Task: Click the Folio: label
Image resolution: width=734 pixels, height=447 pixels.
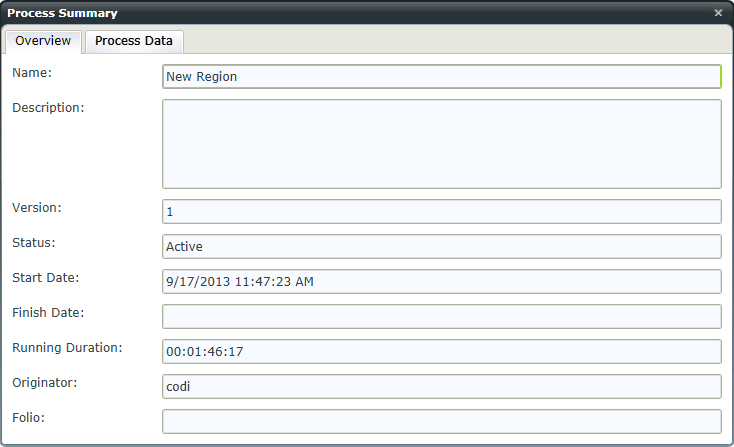Action: coord(29,418)
